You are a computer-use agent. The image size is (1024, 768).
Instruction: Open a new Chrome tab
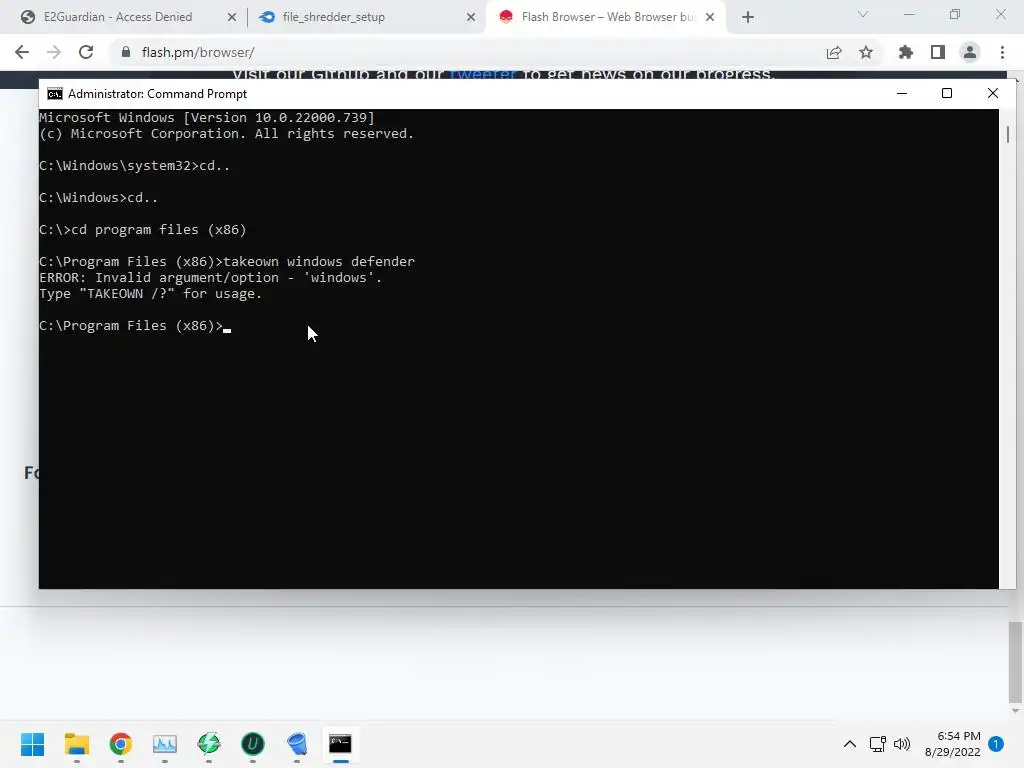tap(748, 17)
